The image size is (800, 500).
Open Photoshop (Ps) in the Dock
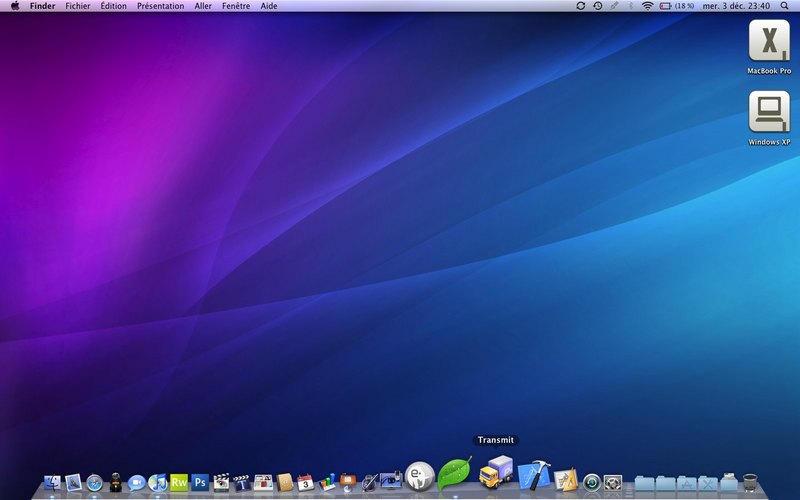[x=200, y=482]
